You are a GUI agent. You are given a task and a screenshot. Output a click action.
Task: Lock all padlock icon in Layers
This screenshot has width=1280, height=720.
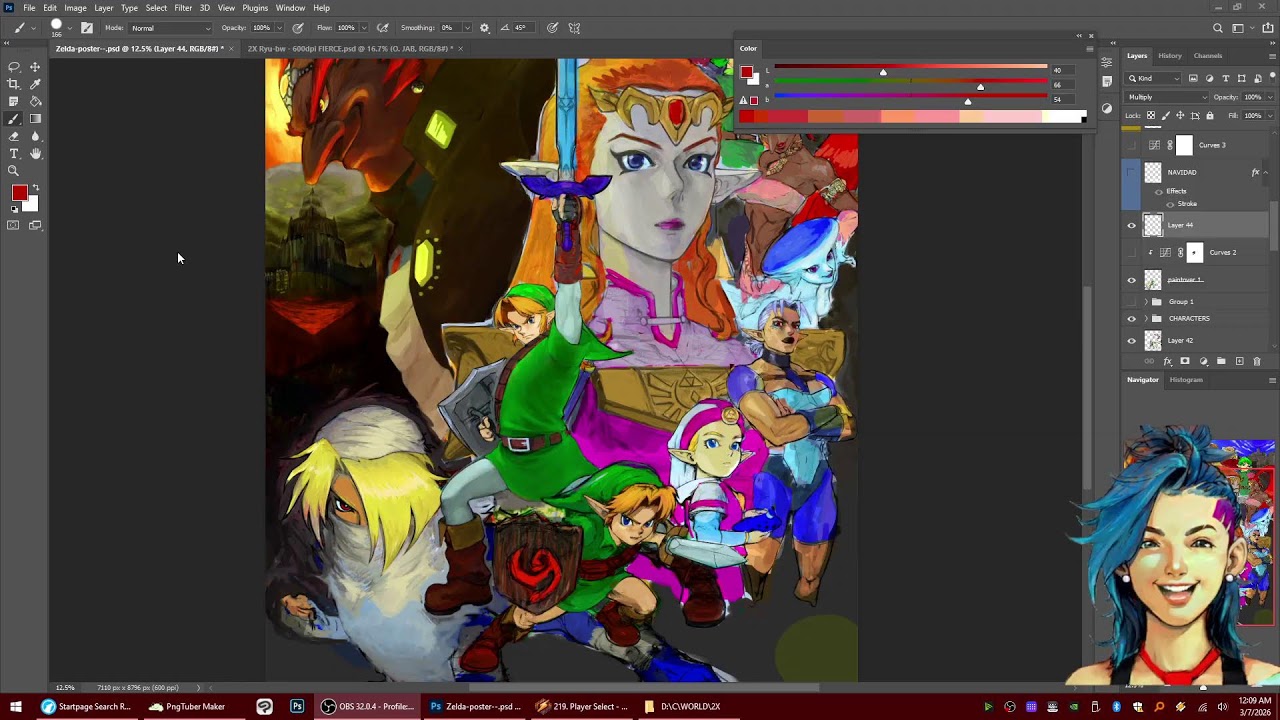(1210, 116)
